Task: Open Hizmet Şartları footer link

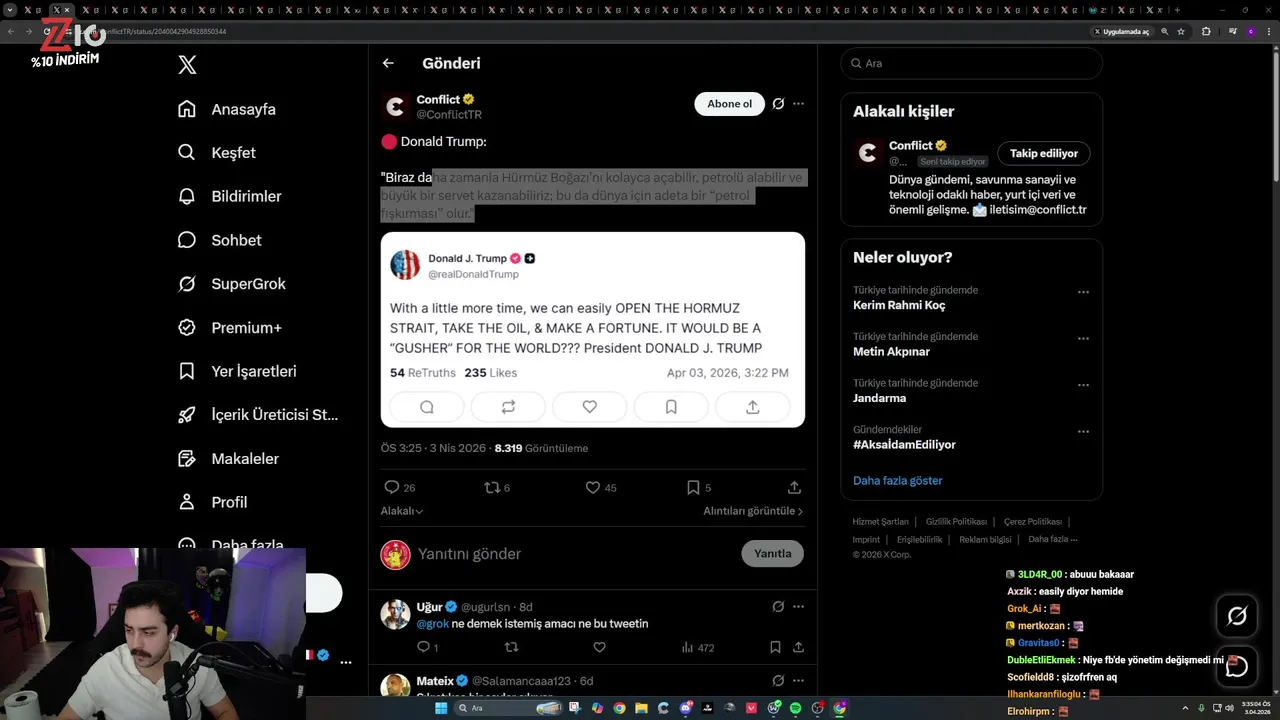Action: click(x=880, y=522)
